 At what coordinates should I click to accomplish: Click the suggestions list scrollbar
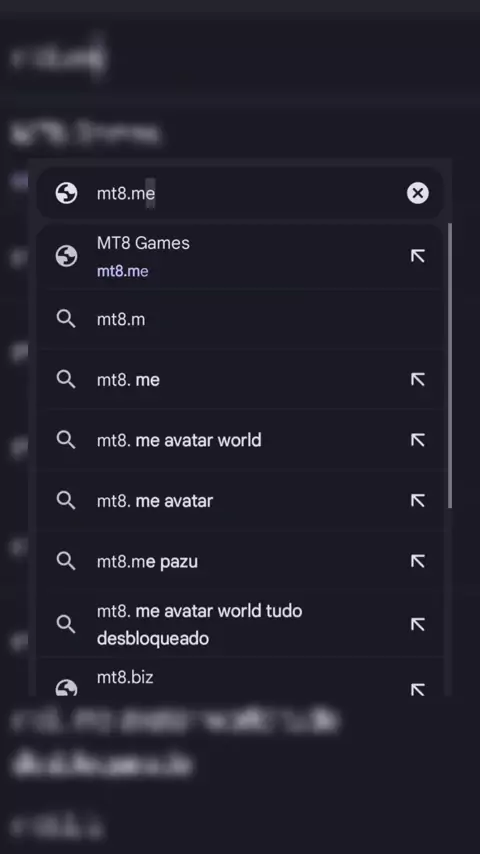coord(449,365)
